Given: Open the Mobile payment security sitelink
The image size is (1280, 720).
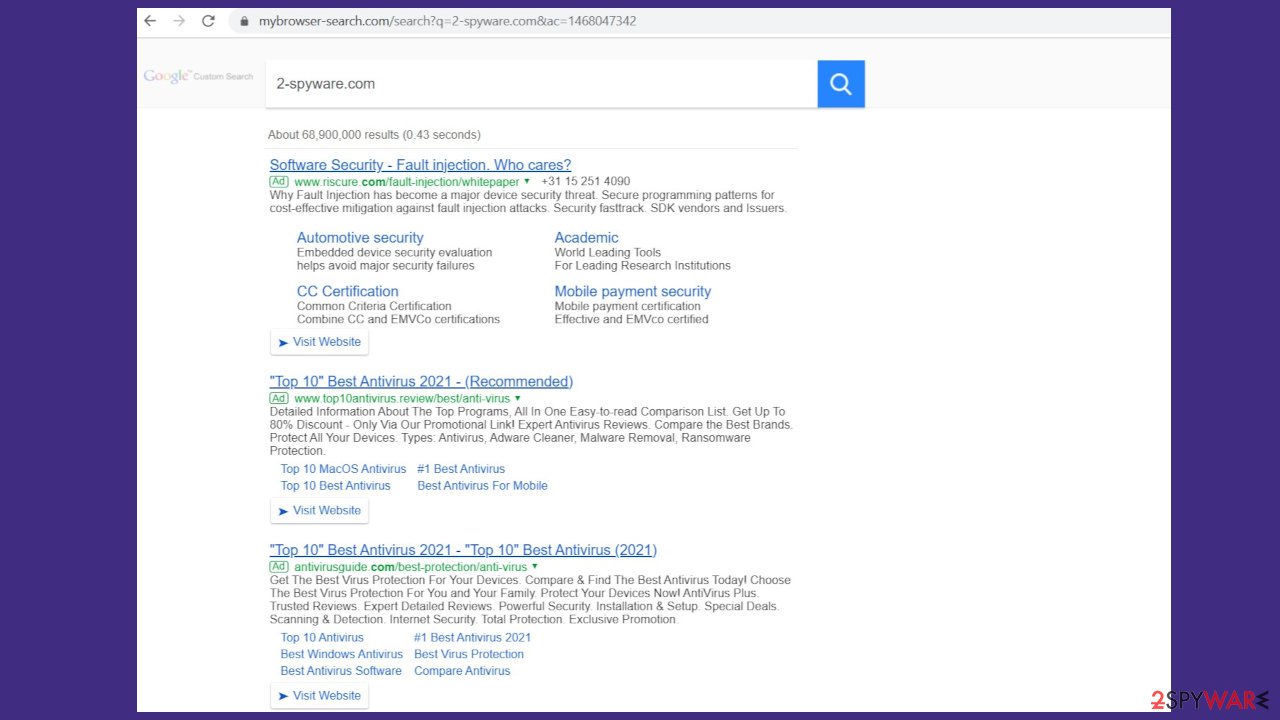Looking at the screenshot, I should pos(633,292).
